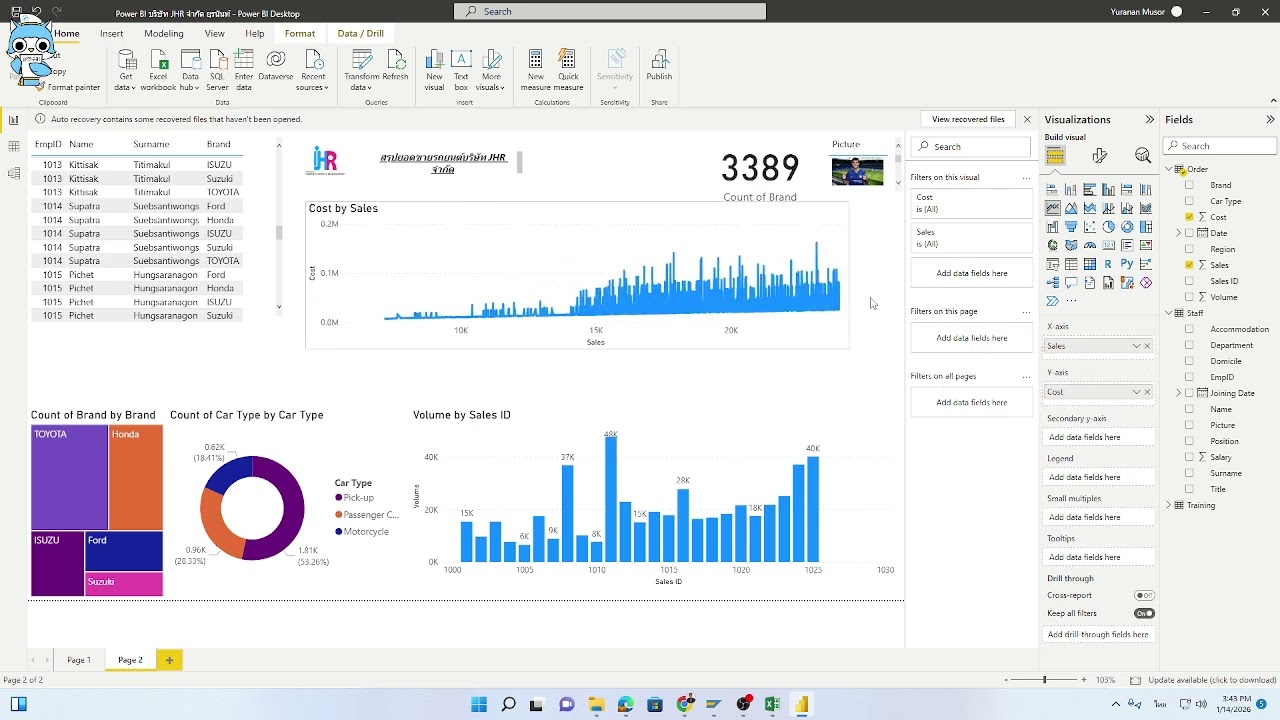Select the Clustered column chart visual
1280x720 pixels.
(1108, 189)
